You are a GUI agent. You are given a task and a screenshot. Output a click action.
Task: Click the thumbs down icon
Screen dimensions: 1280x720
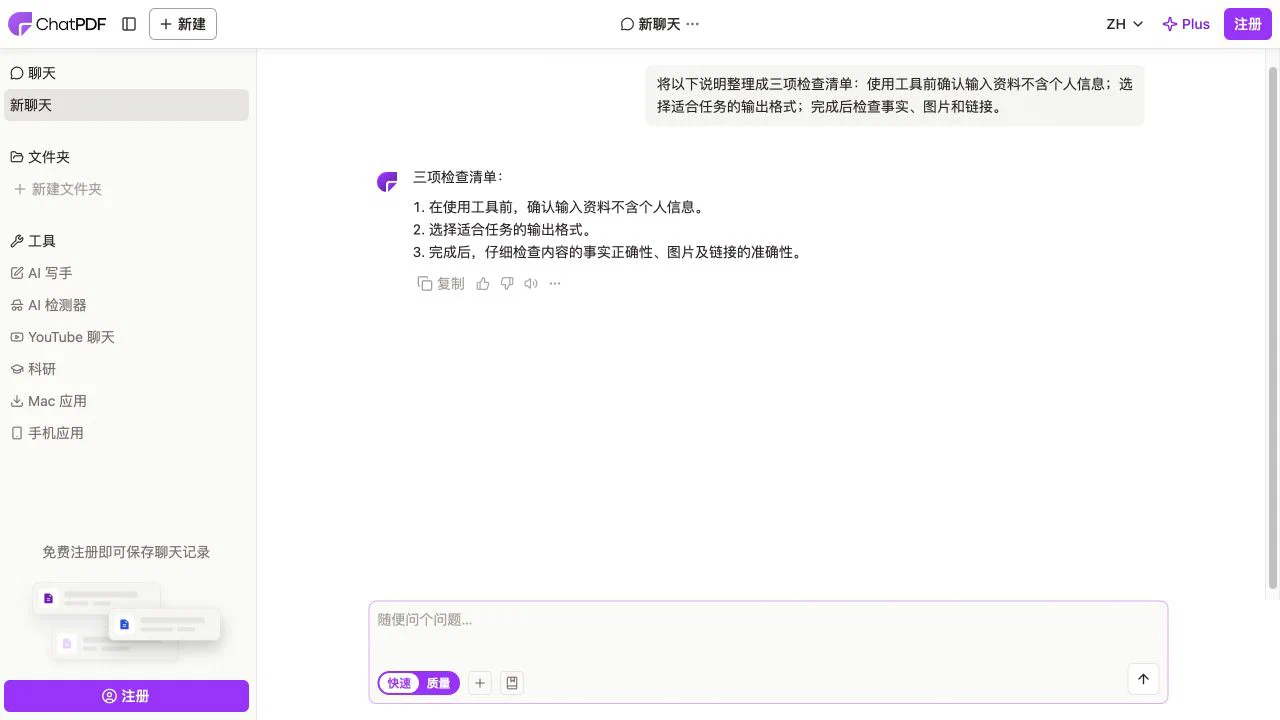coord(507,283)
